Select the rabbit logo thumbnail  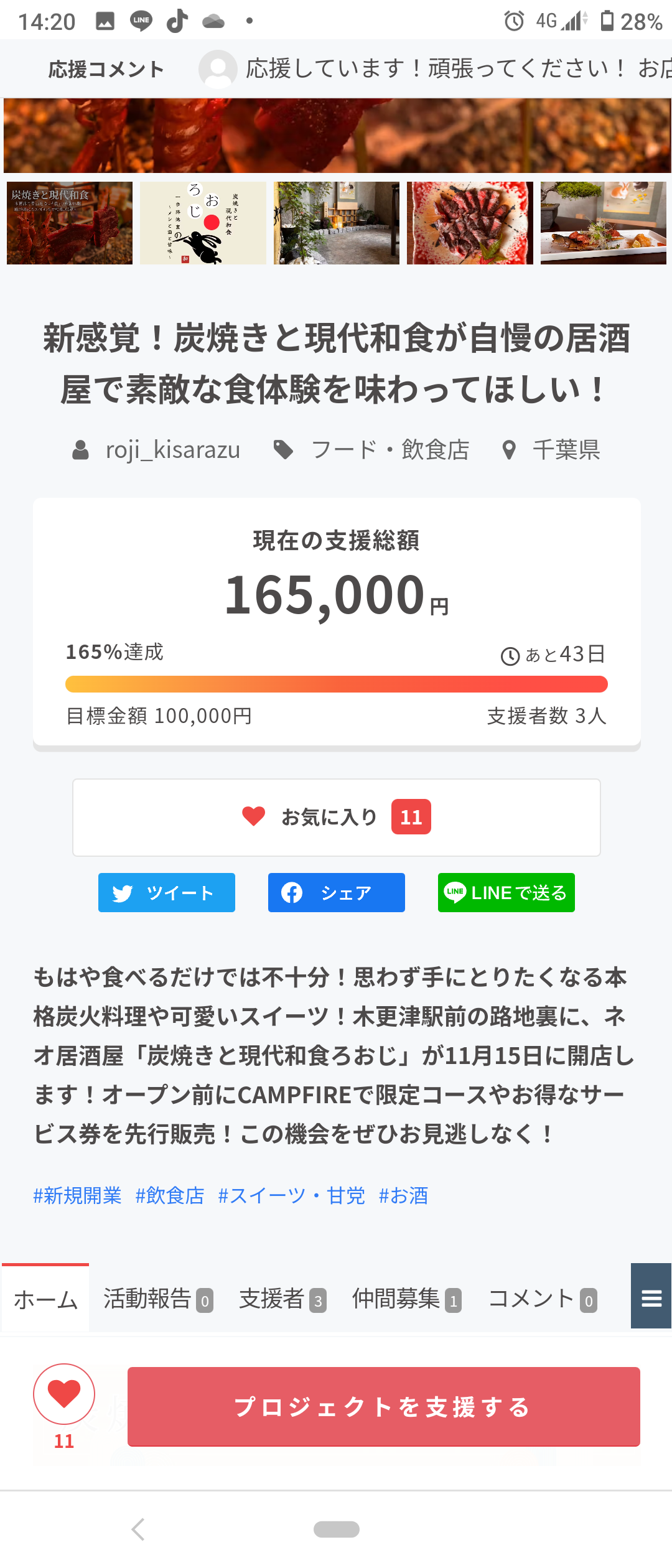click(x=203, y=223)
